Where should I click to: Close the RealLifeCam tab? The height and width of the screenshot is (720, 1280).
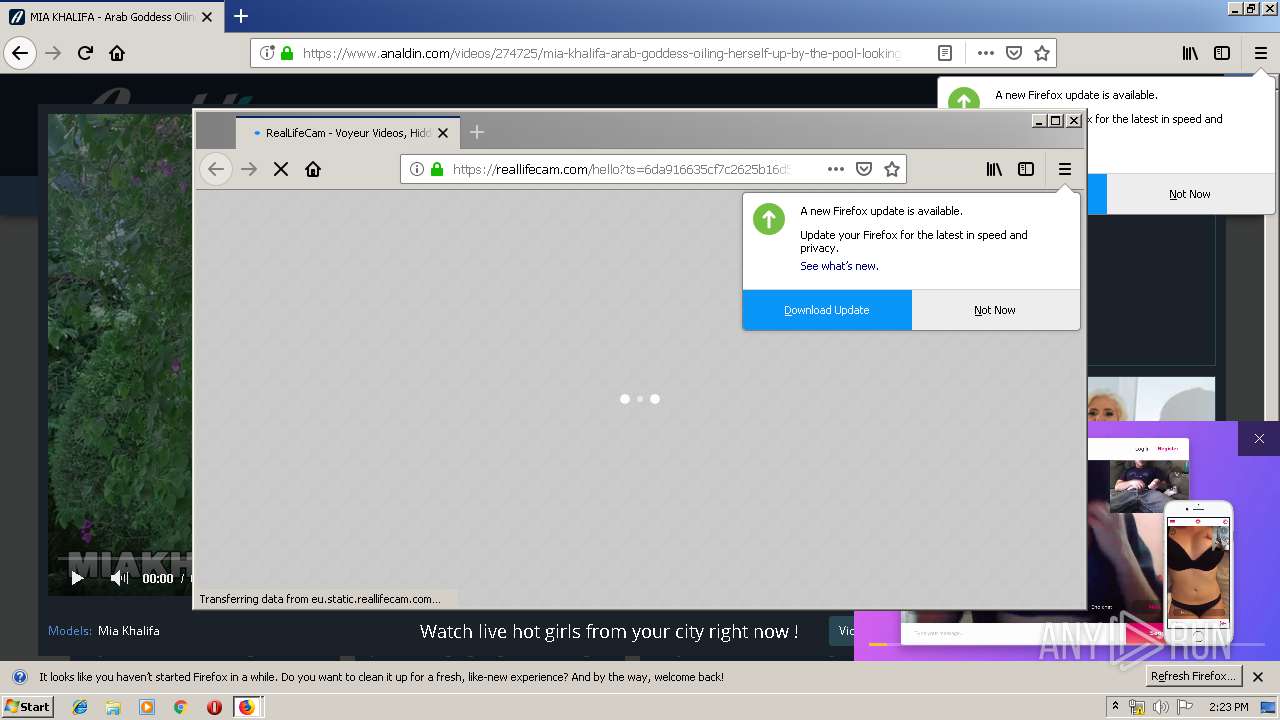(x=443, y=133)
